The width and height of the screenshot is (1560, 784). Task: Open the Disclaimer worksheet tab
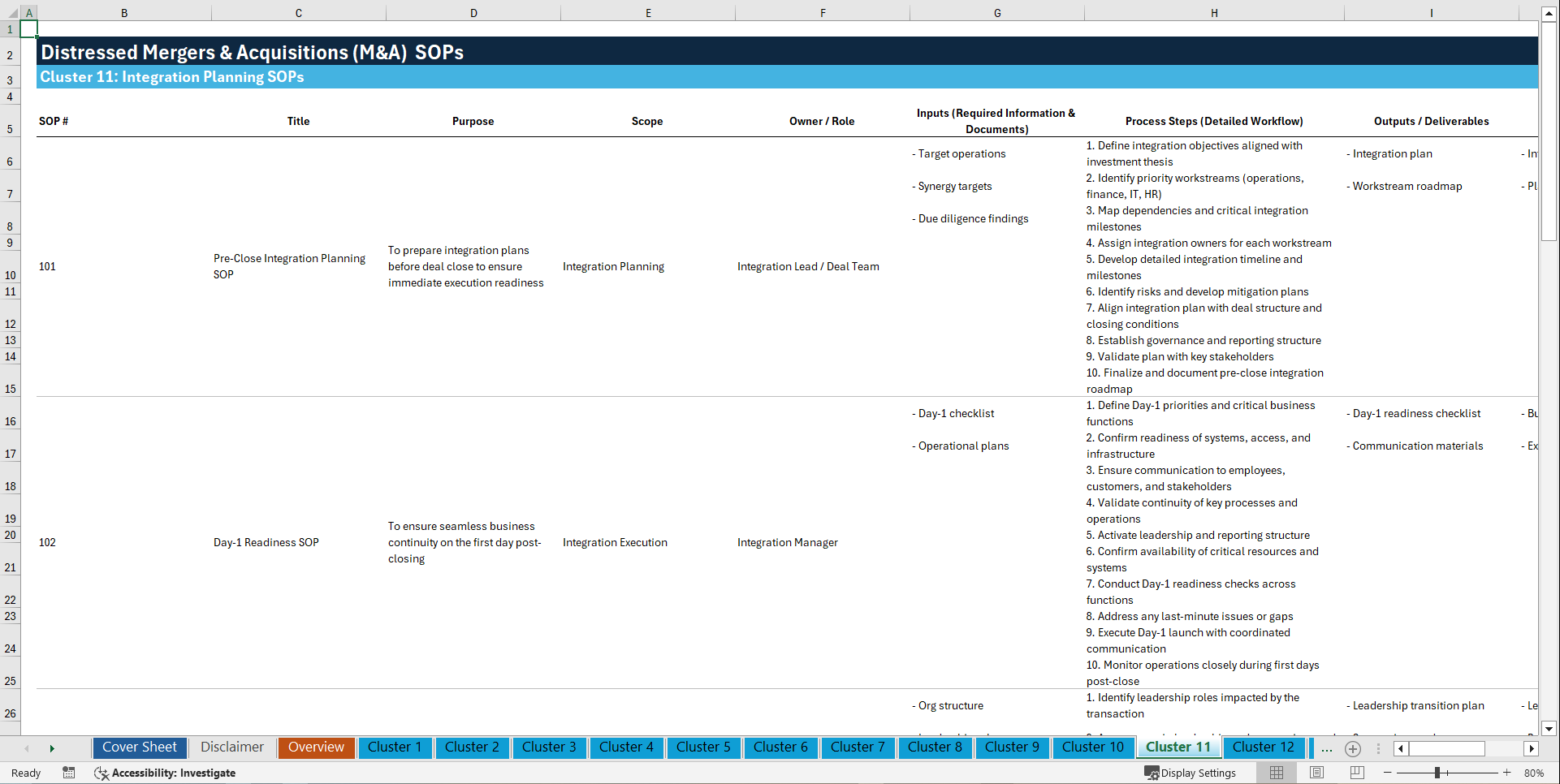click(231, 747)
